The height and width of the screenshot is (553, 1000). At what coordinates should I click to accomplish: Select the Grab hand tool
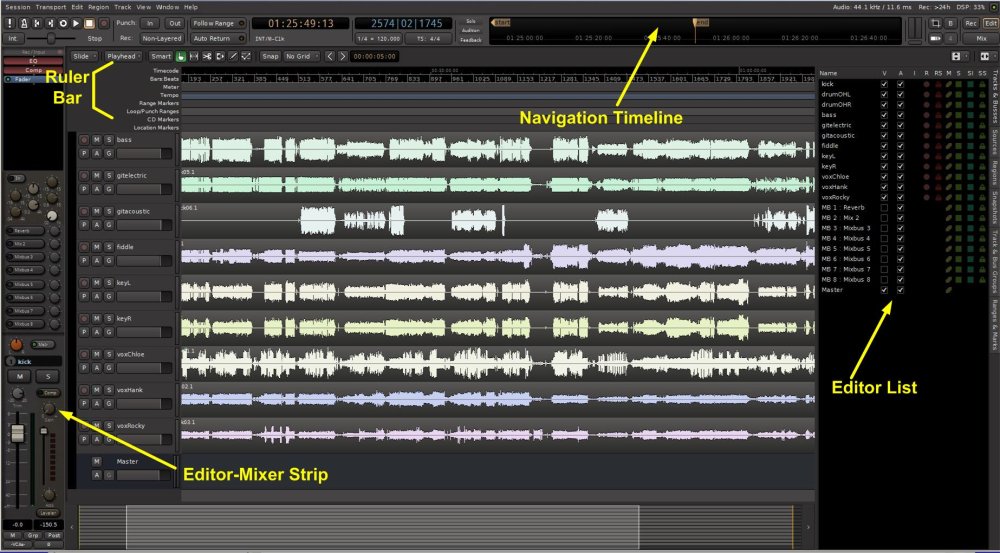tap(181, 56)
